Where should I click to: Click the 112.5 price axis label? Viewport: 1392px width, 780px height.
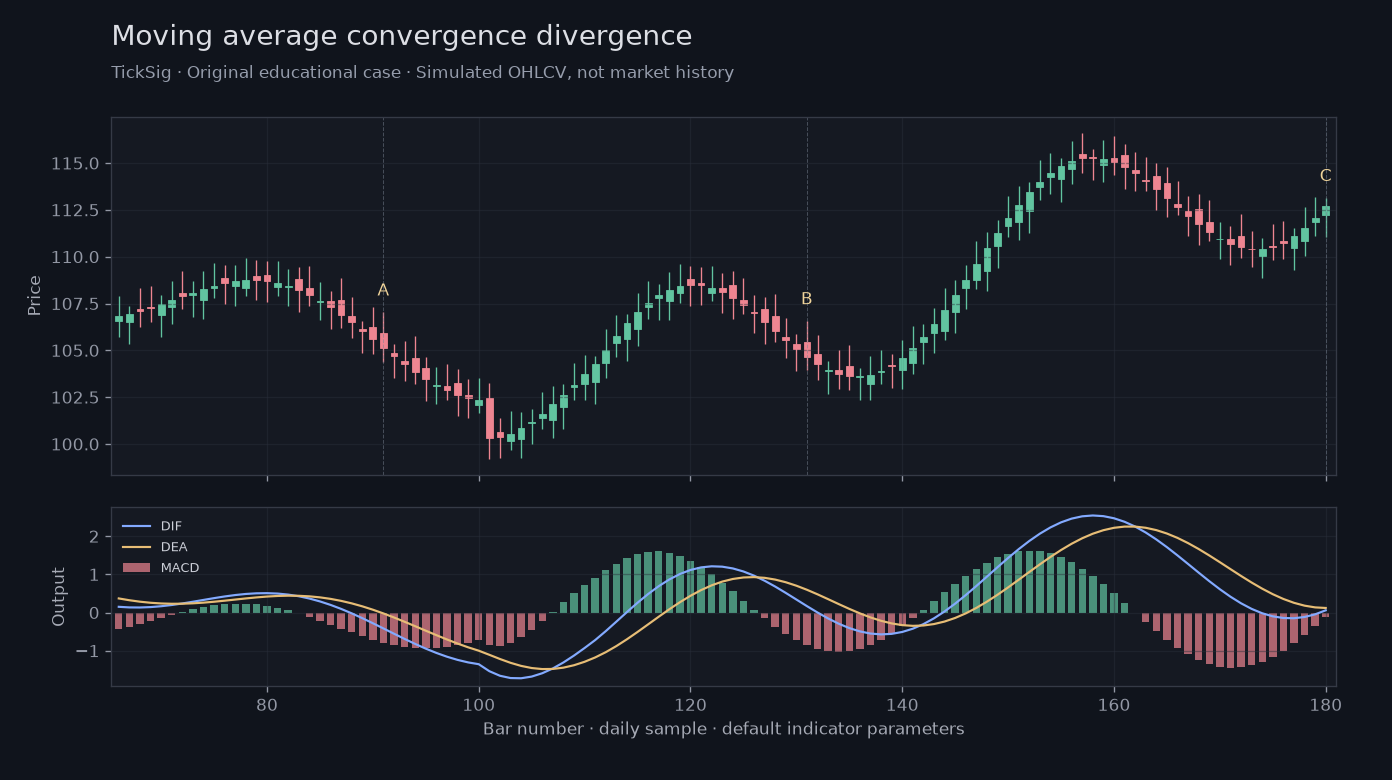click(75, 211)
